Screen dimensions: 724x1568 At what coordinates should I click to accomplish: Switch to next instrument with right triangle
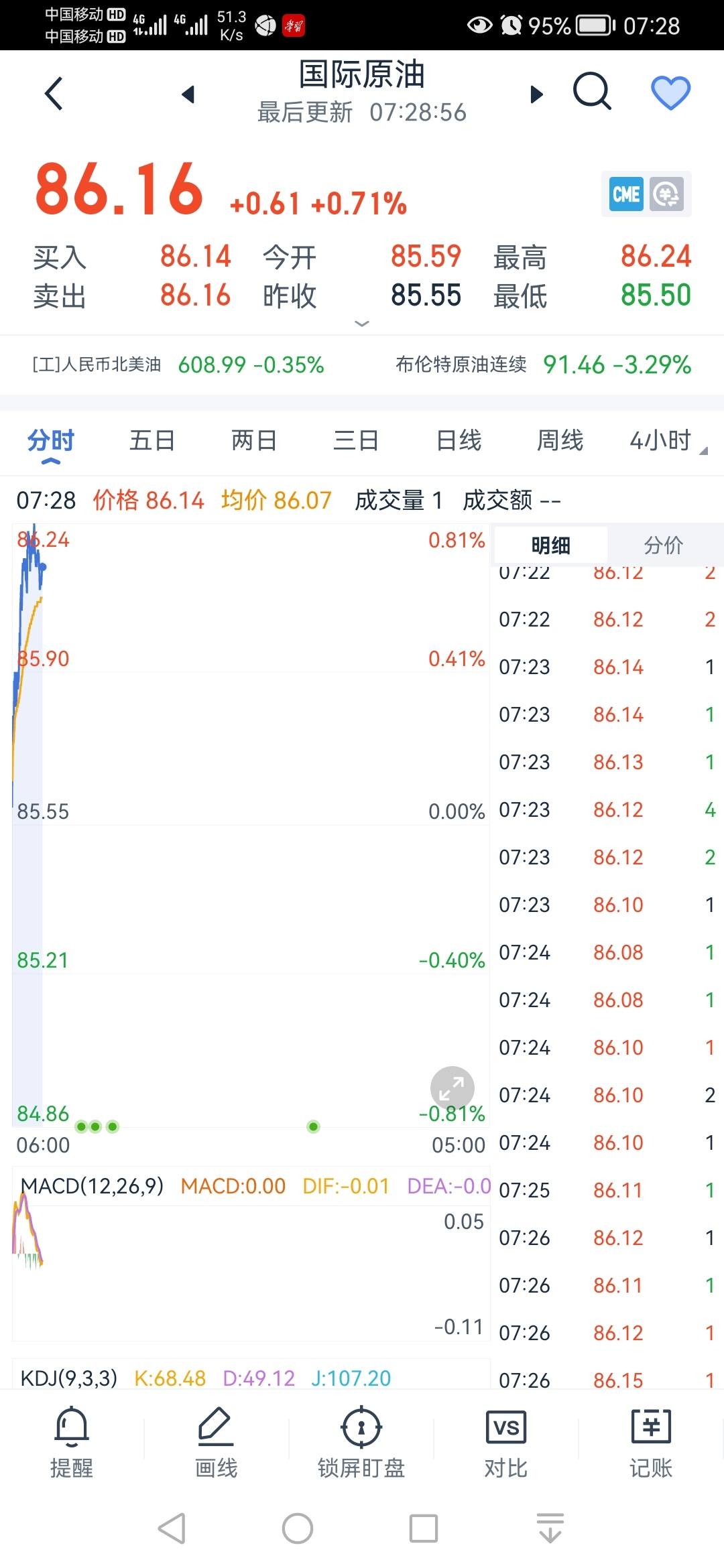536,94
